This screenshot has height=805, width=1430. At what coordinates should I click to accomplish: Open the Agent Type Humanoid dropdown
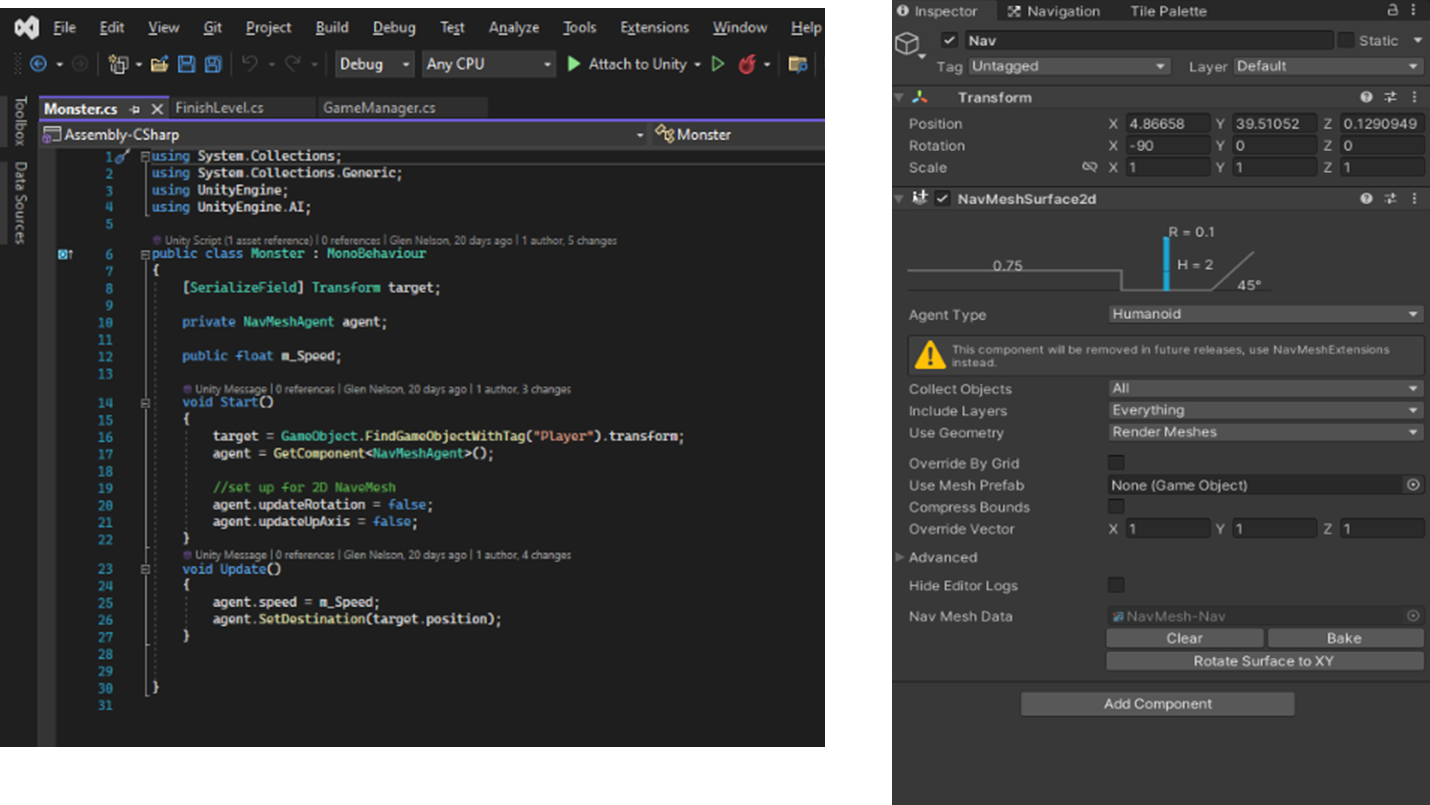point(1265,314)
